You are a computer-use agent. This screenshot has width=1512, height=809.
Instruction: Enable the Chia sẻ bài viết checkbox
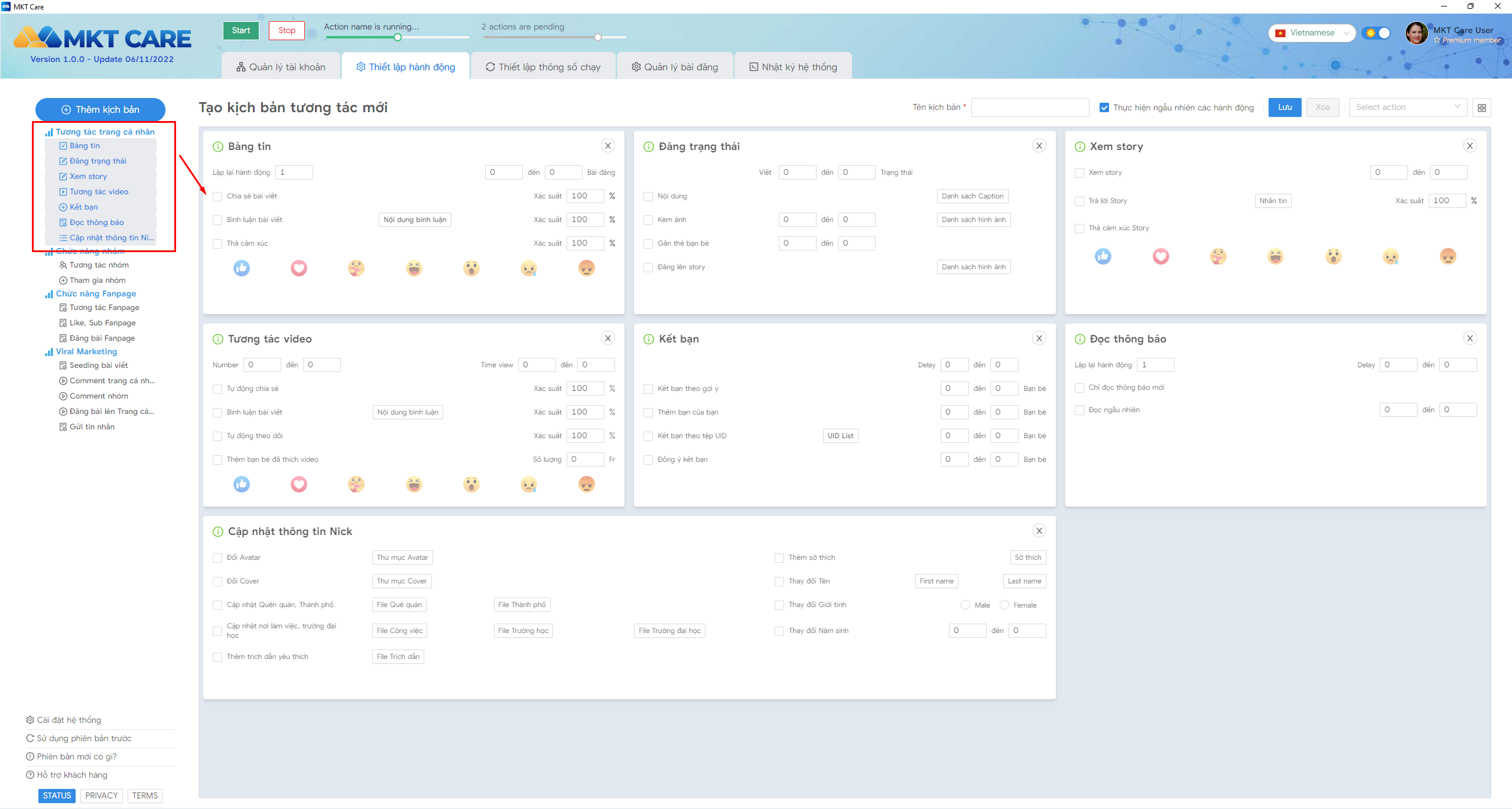pyautogui.click(x=217, y=196)
